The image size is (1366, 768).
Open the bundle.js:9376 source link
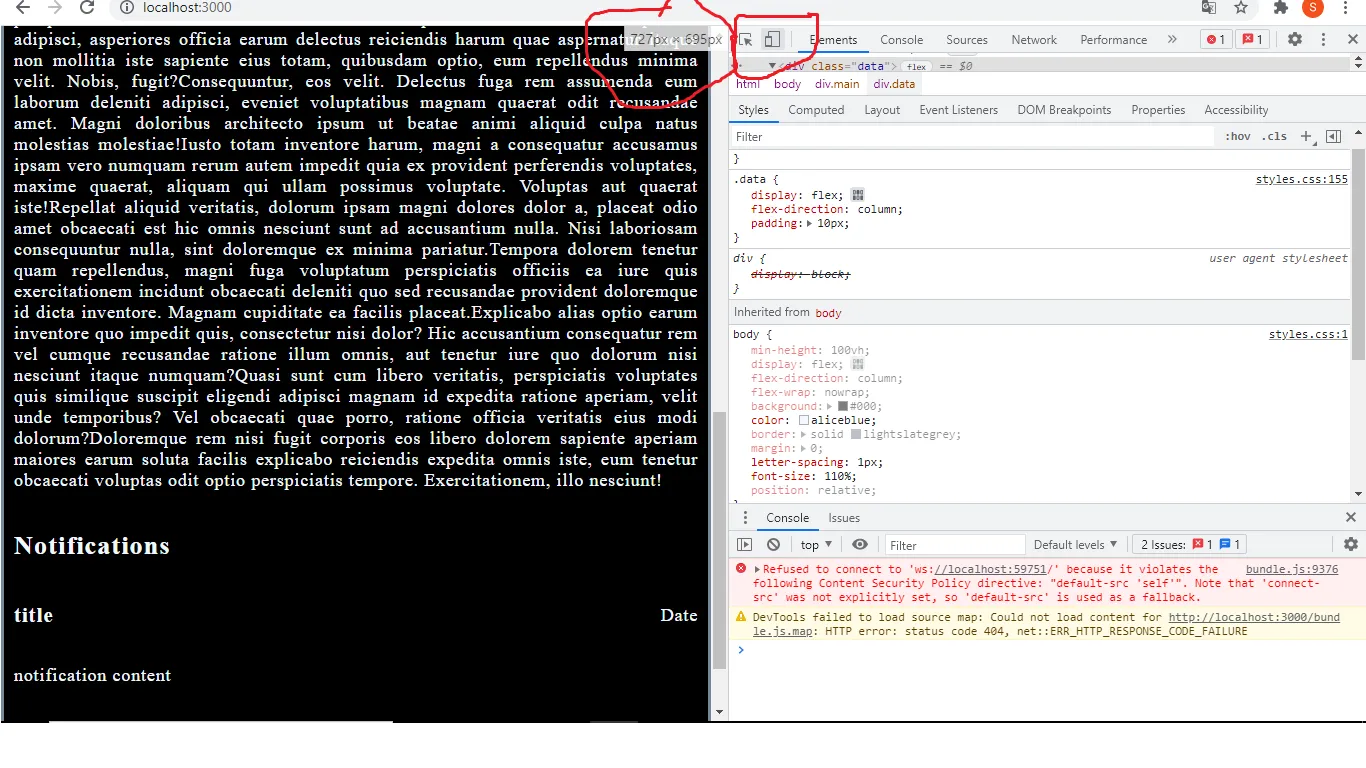pyautogui.click(x=1292, y=569)
